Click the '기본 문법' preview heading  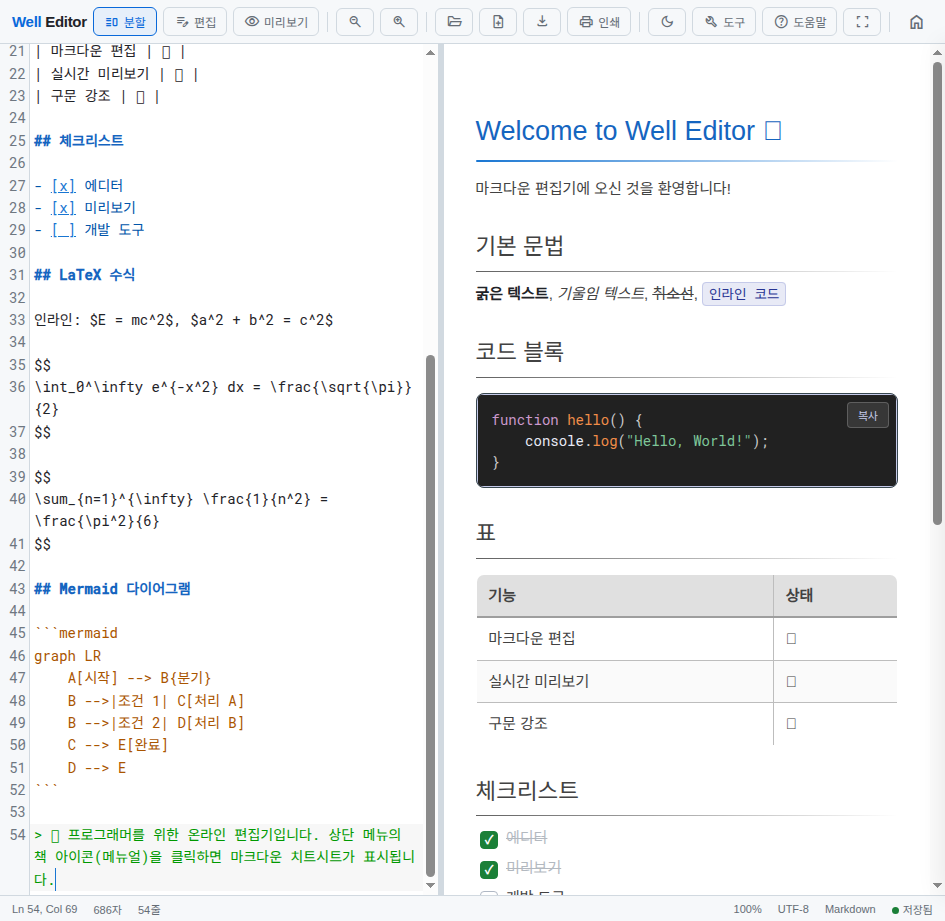pos(520,245)
